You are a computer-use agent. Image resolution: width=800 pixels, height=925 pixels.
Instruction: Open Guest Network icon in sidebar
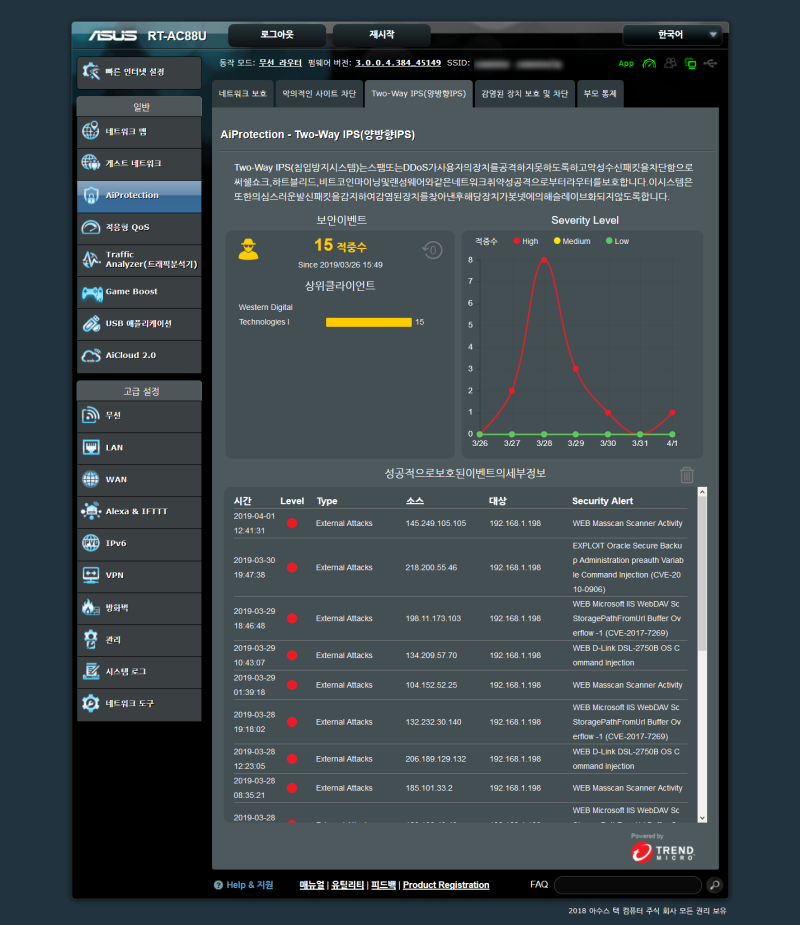91,163
